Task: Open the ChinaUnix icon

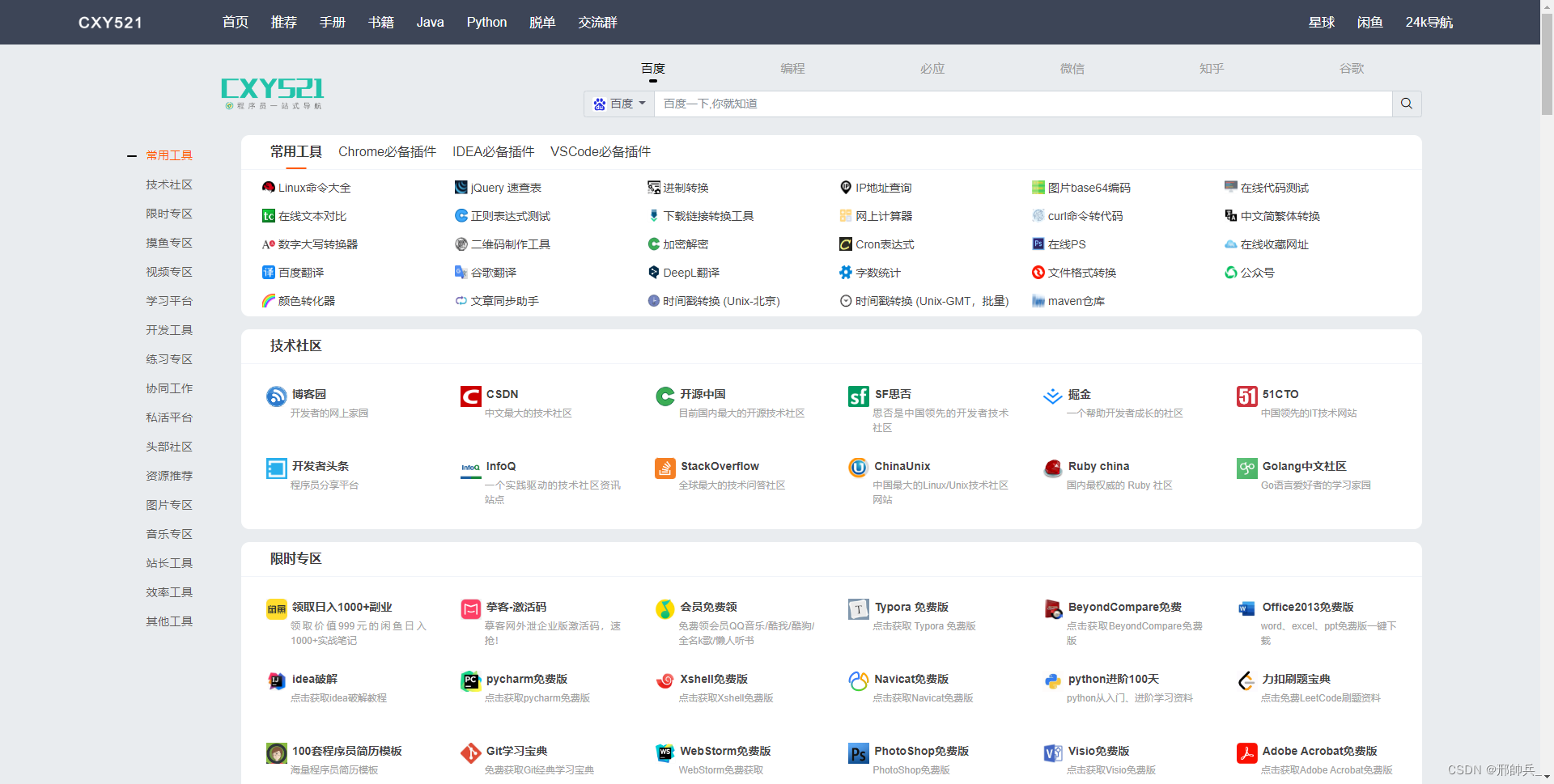Action: 859,468
